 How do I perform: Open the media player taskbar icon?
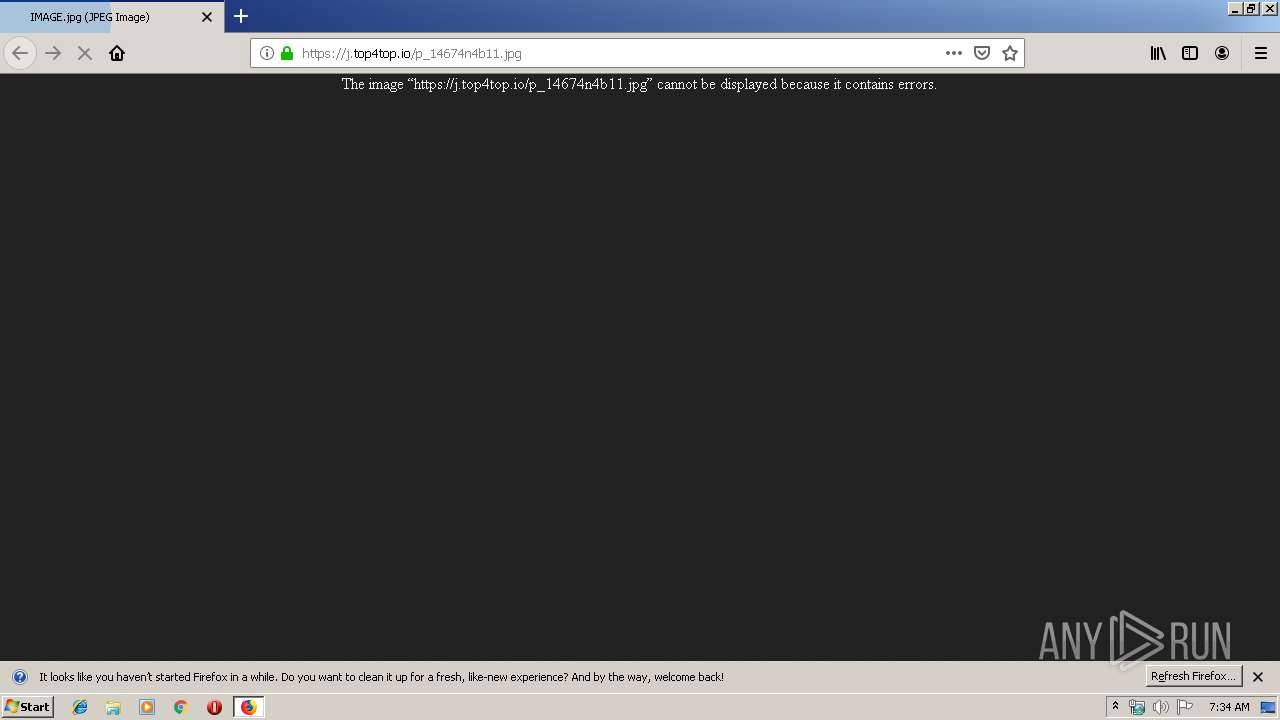(147, 707)
